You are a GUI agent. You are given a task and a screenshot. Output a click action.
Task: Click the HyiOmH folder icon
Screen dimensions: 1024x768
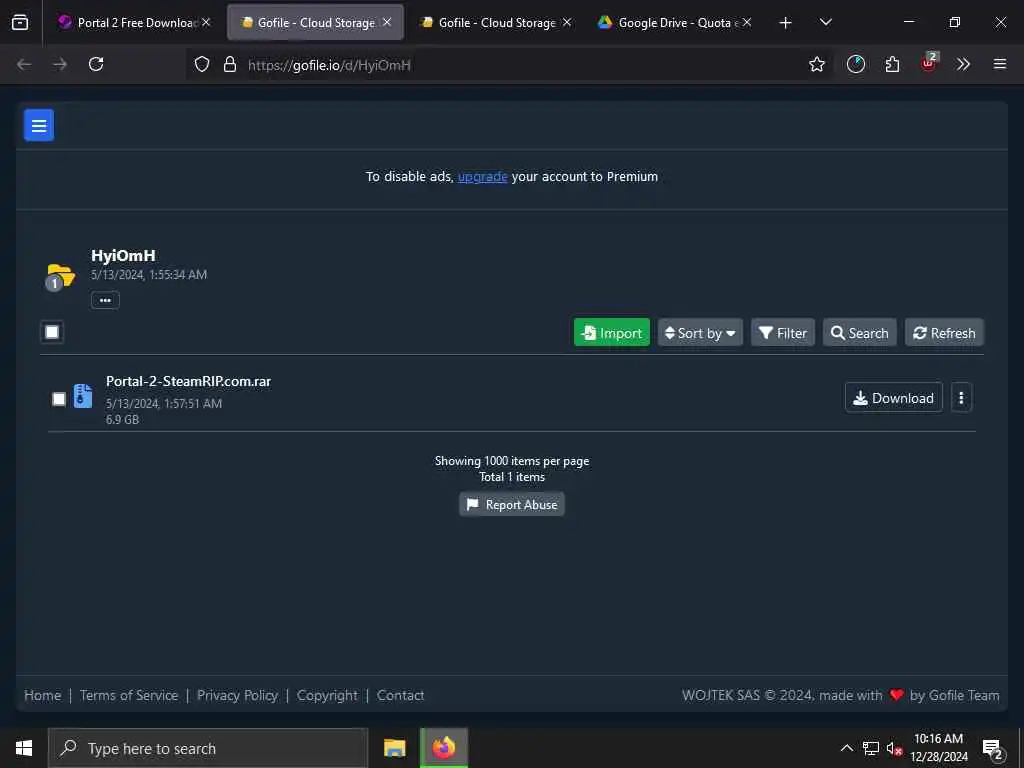(60, 277)
